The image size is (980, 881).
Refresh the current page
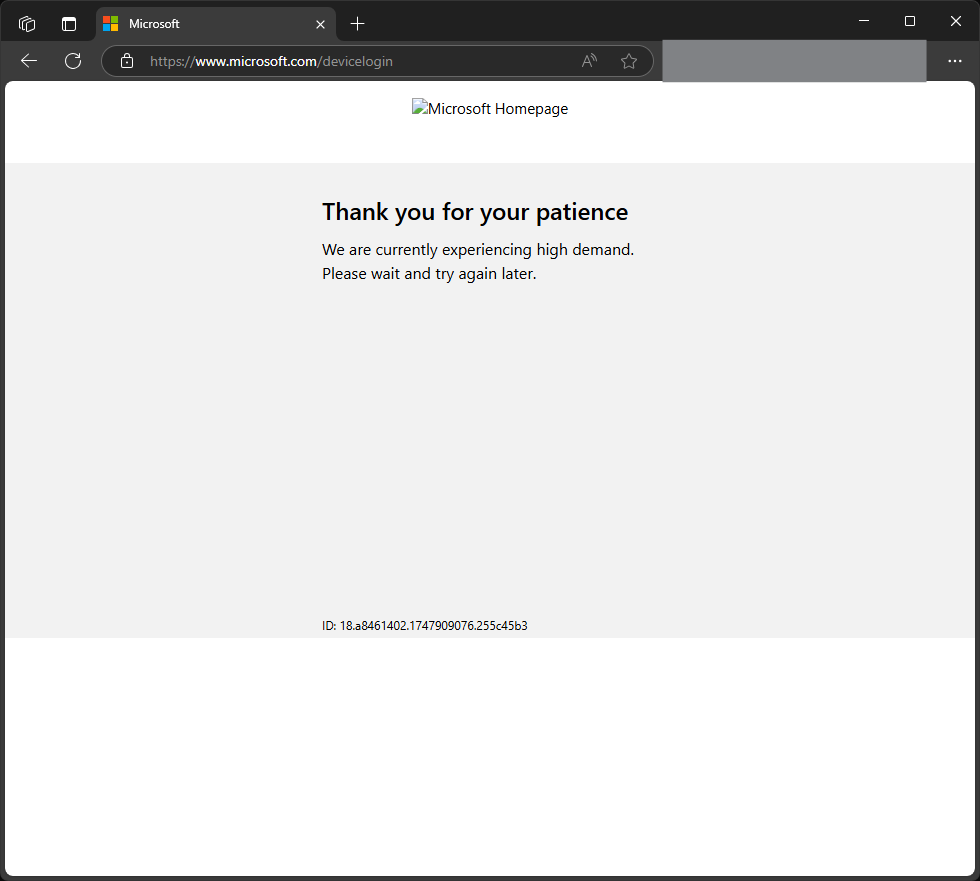coord(73,61)
